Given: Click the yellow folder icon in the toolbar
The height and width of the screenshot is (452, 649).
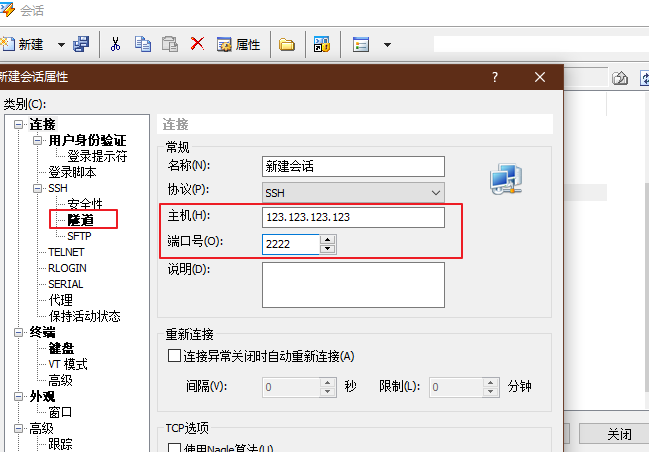Looking at the screenshot, I should point(287,44).
